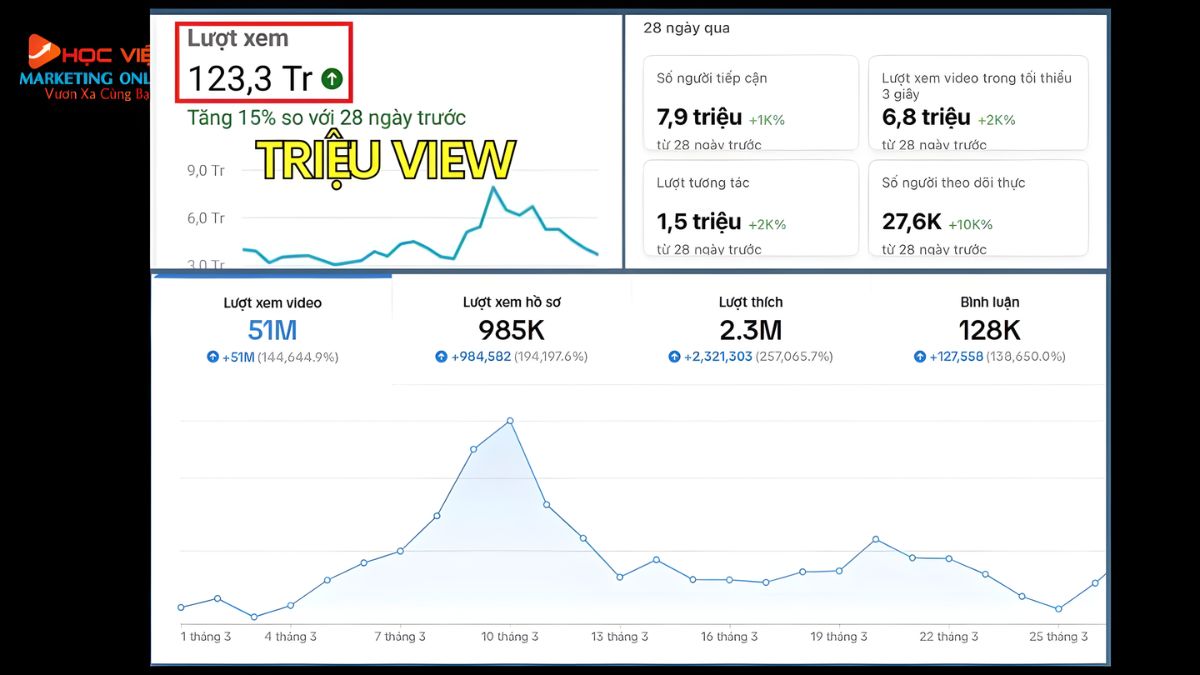The height and width of the screenshot is (675, 1200).
Task: Click the 28 ngày qua period label
Action: click(x=686, y=28)
